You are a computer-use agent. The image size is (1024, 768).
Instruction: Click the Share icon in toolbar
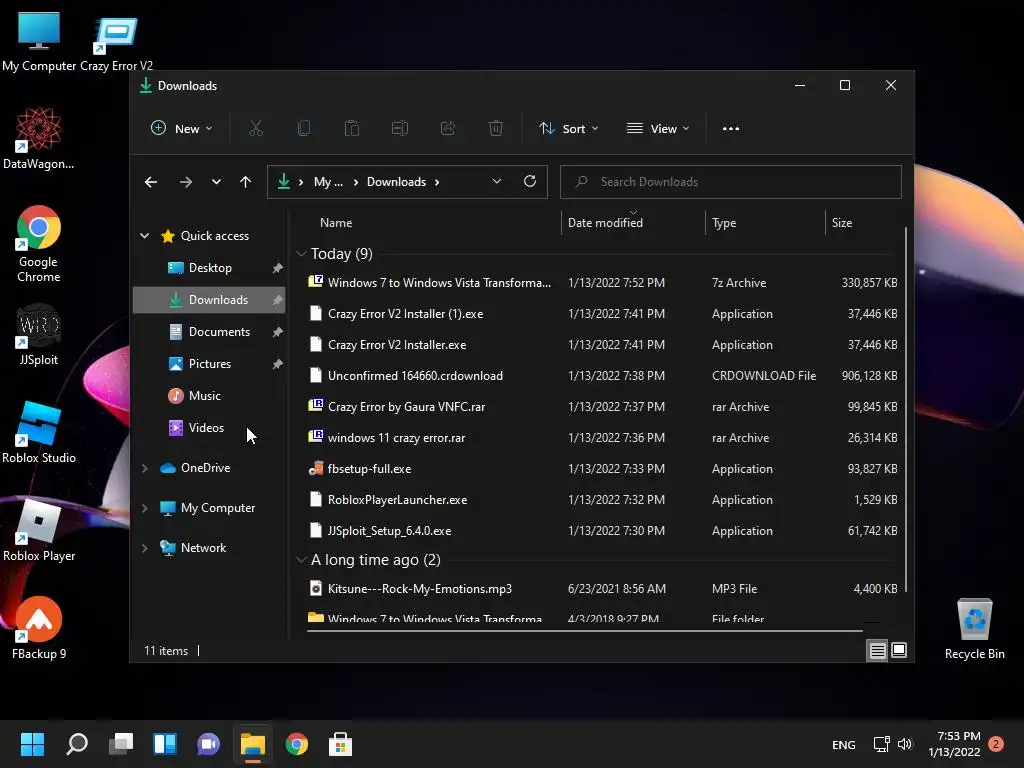[448, 129]
